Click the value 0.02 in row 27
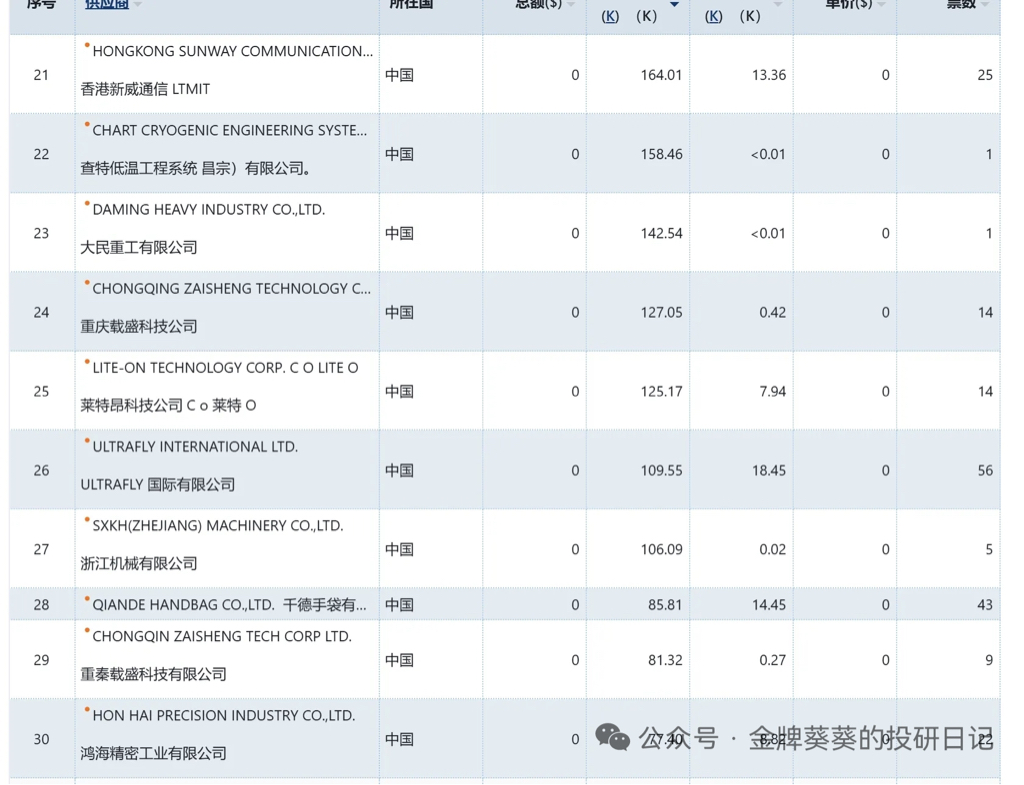Image resolution: width=1024 pixels, height=785 pixels. [773, 549]
